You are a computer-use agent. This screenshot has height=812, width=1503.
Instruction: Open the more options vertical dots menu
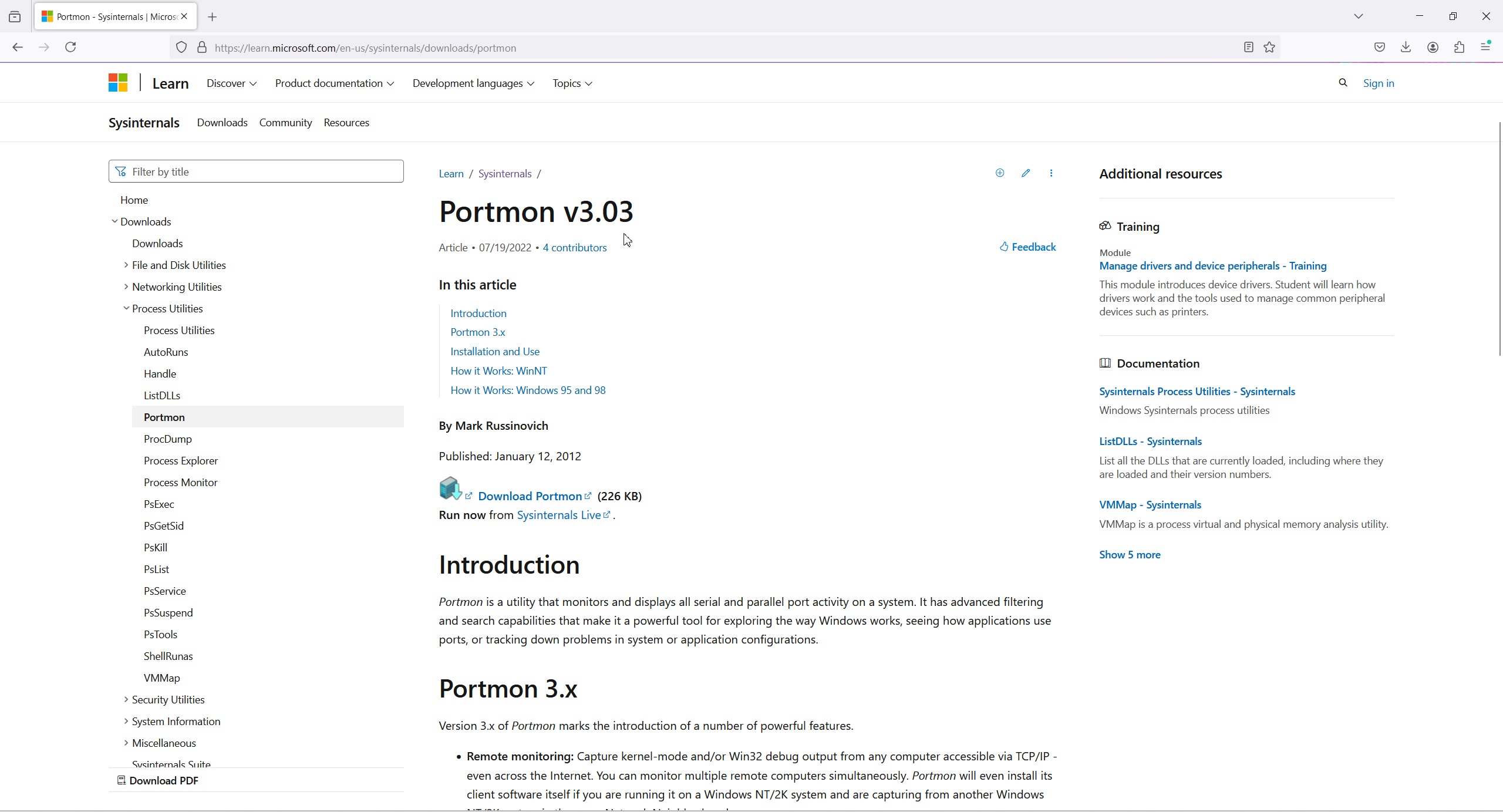(1051, 173)
